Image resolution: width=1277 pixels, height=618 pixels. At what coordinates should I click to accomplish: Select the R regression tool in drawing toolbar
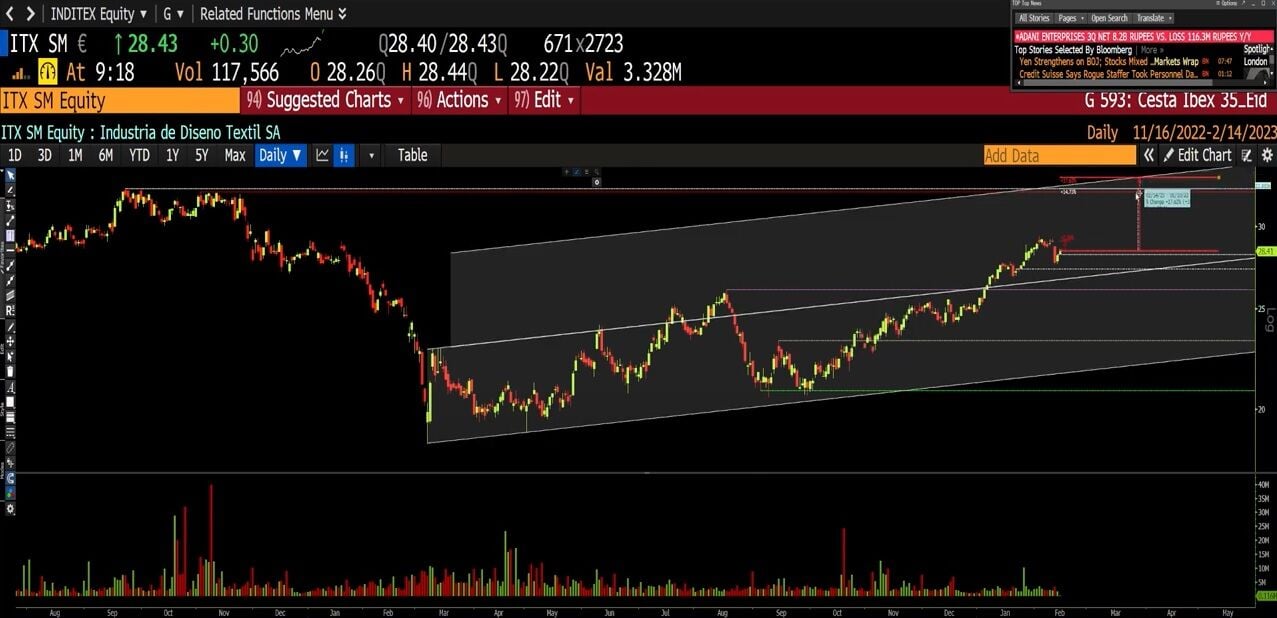(10, 311)
